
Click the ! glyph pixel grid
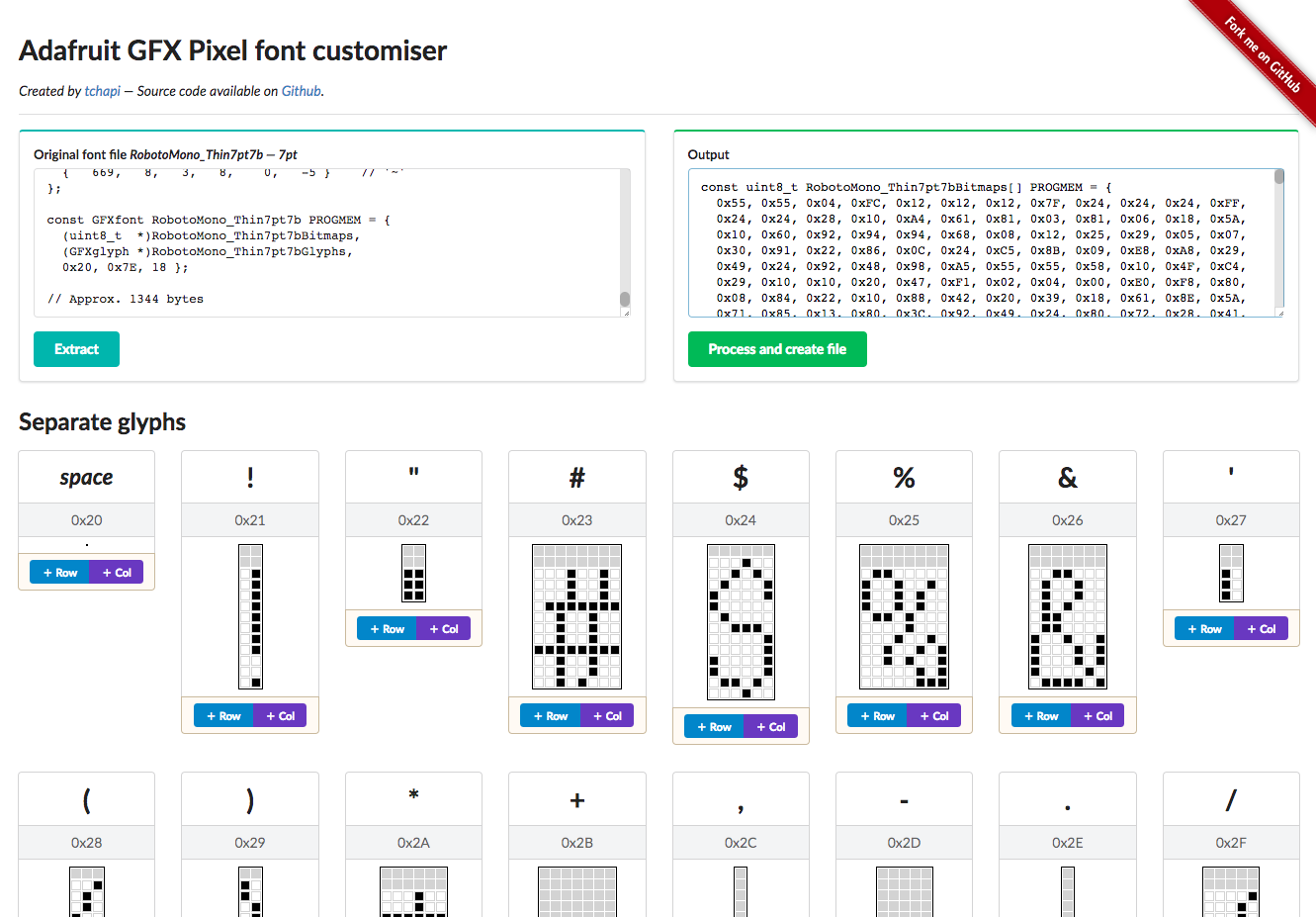click(x=250, y=616)
